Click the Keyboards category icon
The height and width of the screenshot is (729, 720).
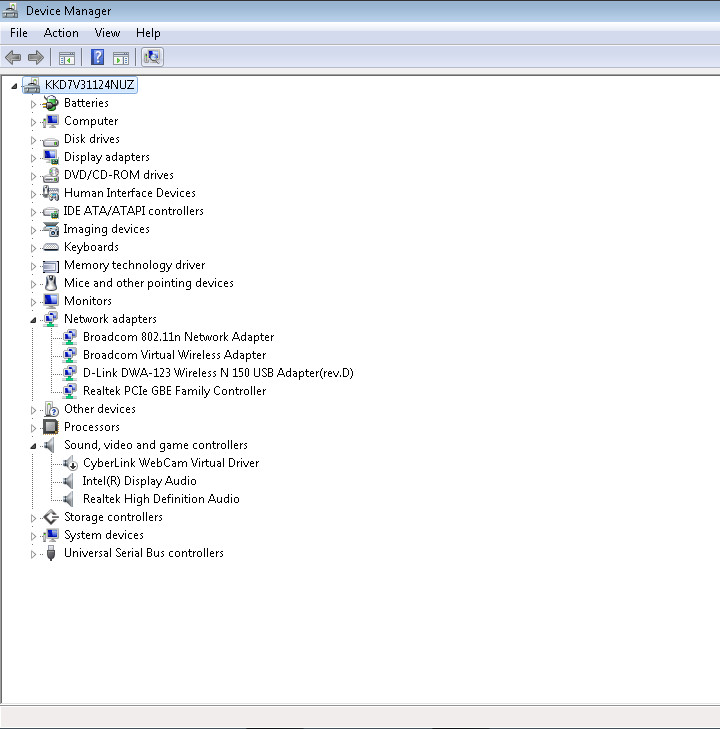point(51,247)
